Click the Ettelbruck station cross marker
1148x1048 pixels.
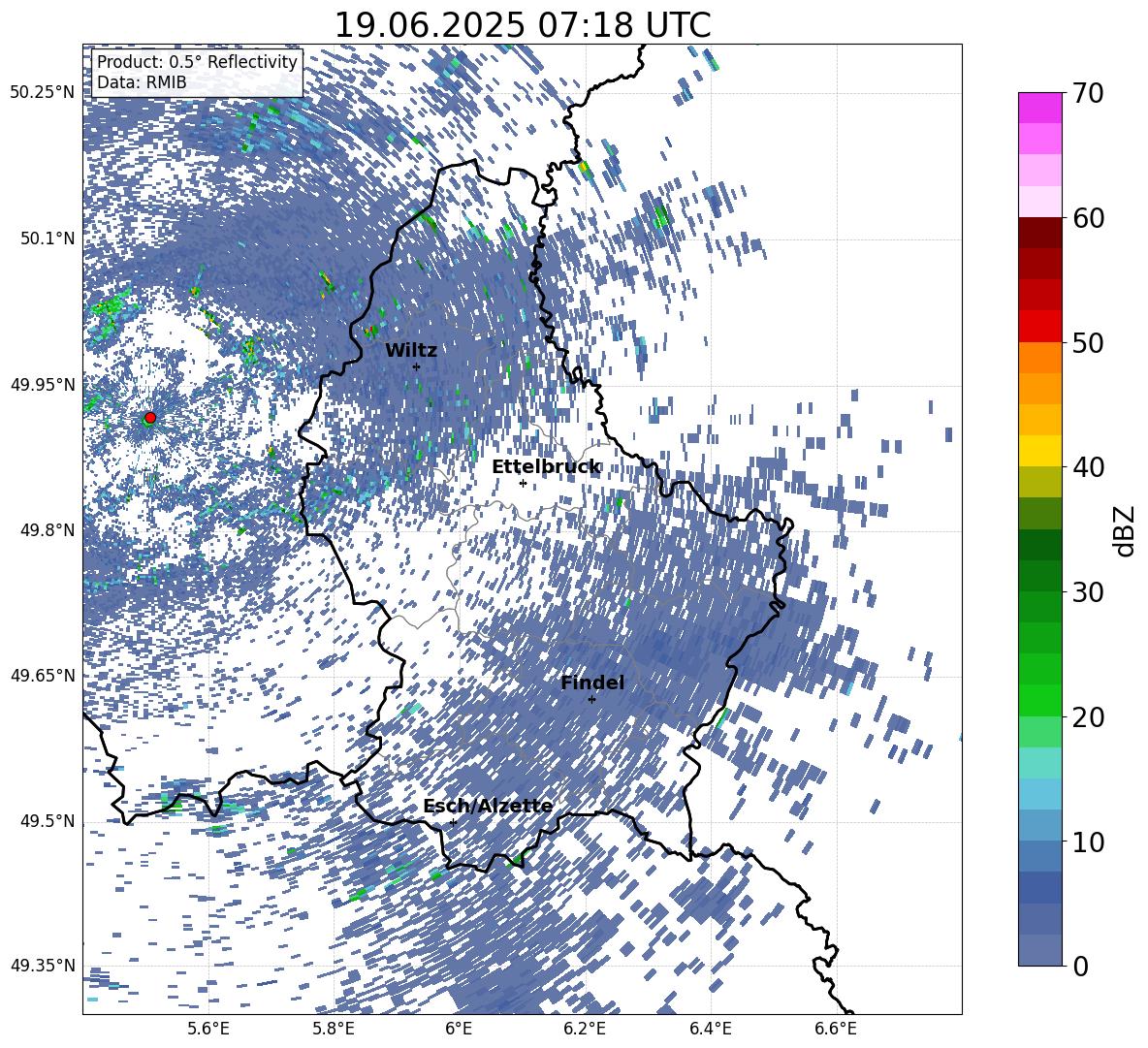click(523, 483)
